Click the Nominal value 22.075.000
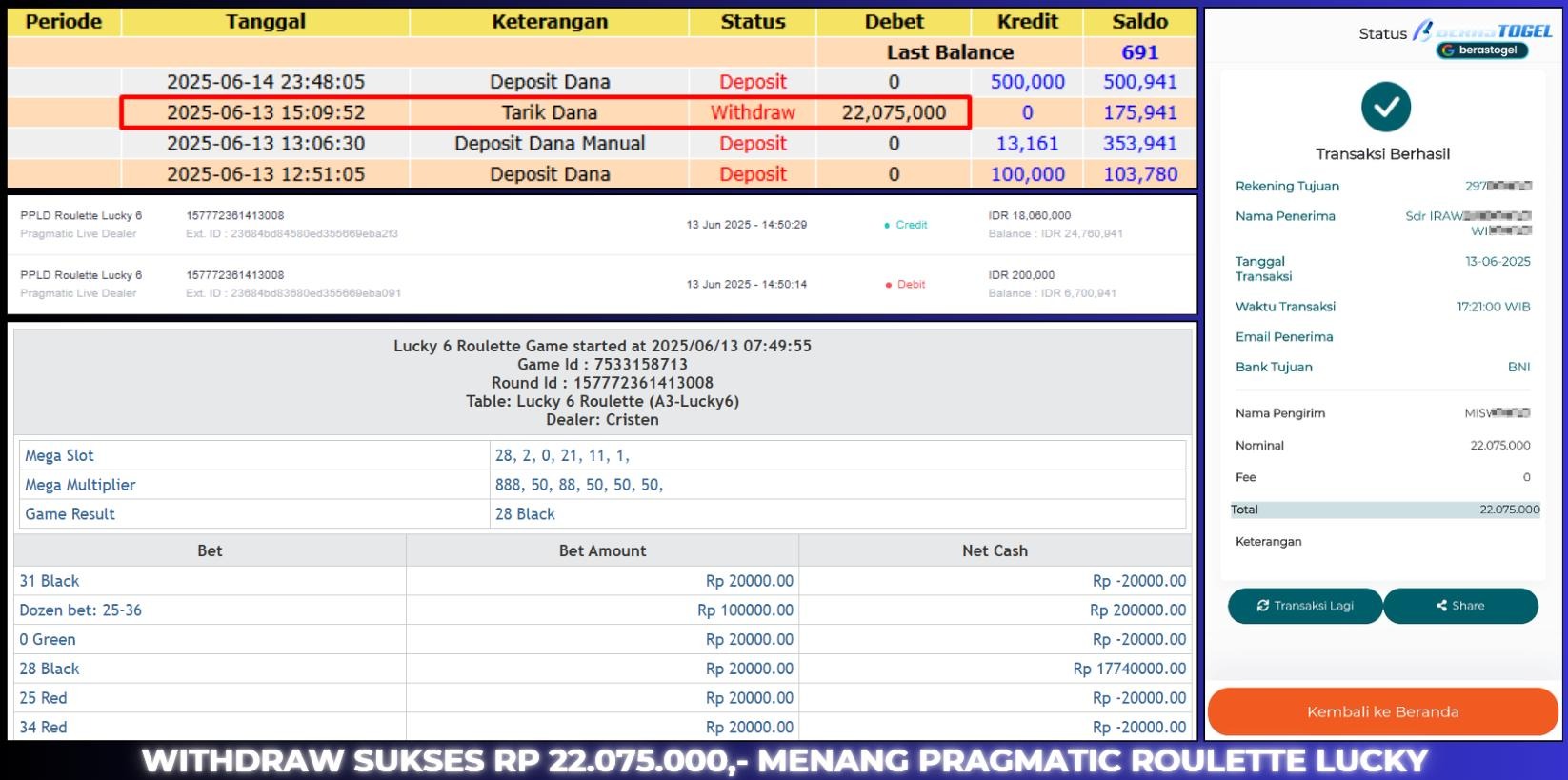The width and height of the screenshot is (1568, 780). pos(1500,446)
